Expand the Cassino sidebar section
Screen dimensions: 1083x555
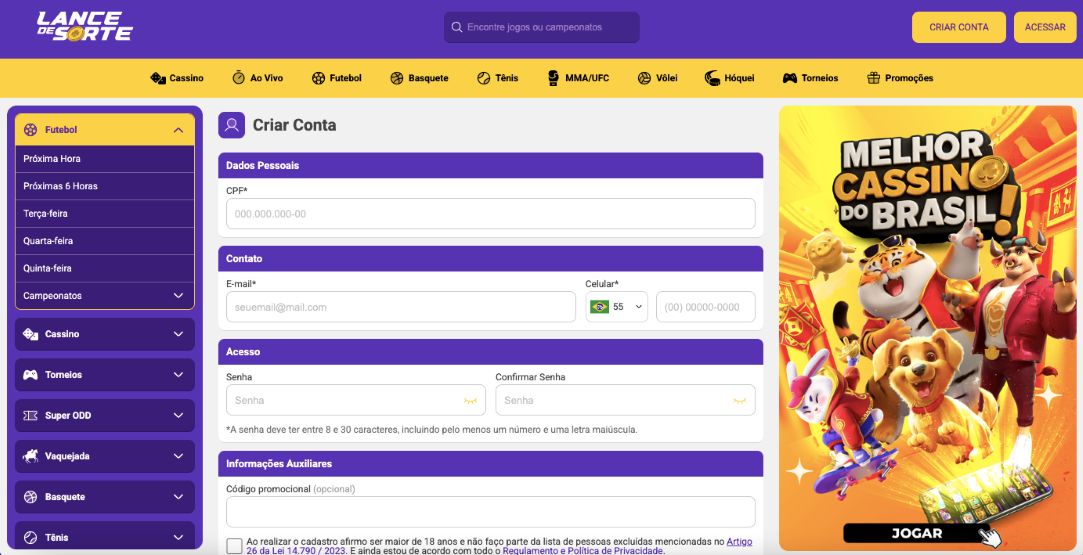point(178,334)
